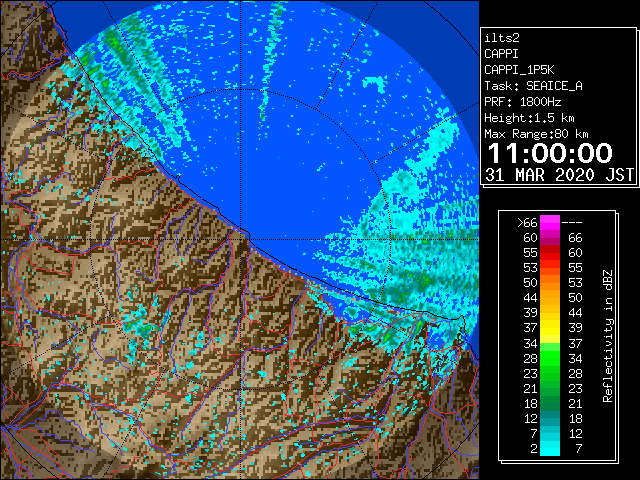Screen dimensions: 640x480
Task: Click the '12' label on legend left
Action: click(530, 418)
